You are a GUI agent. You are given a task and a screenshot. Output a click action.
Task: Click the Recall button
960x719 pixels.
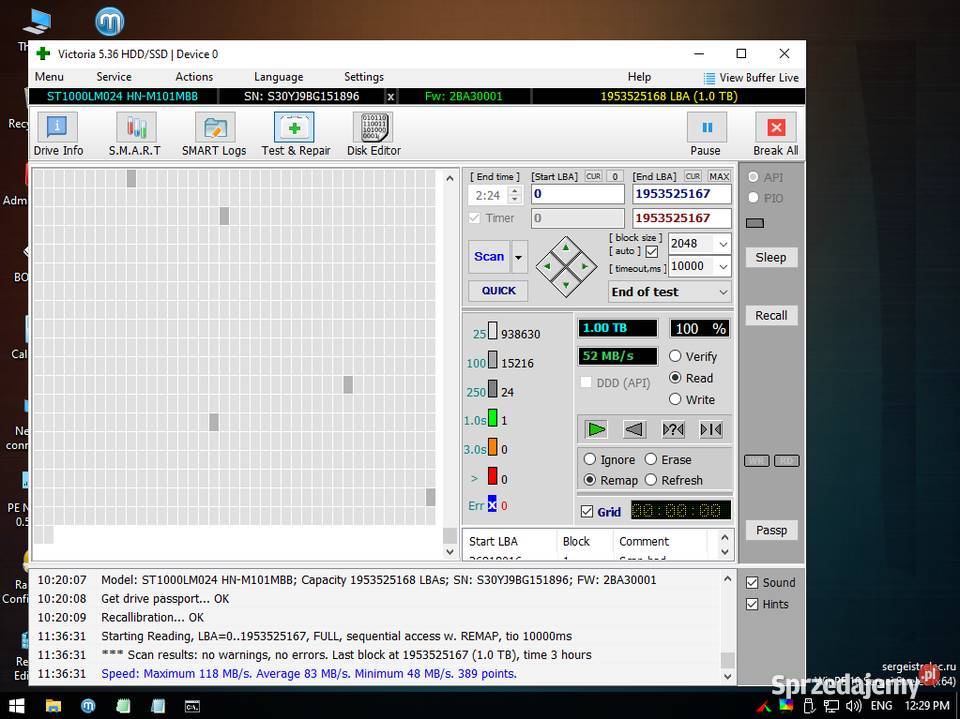(x=771, y=315)
